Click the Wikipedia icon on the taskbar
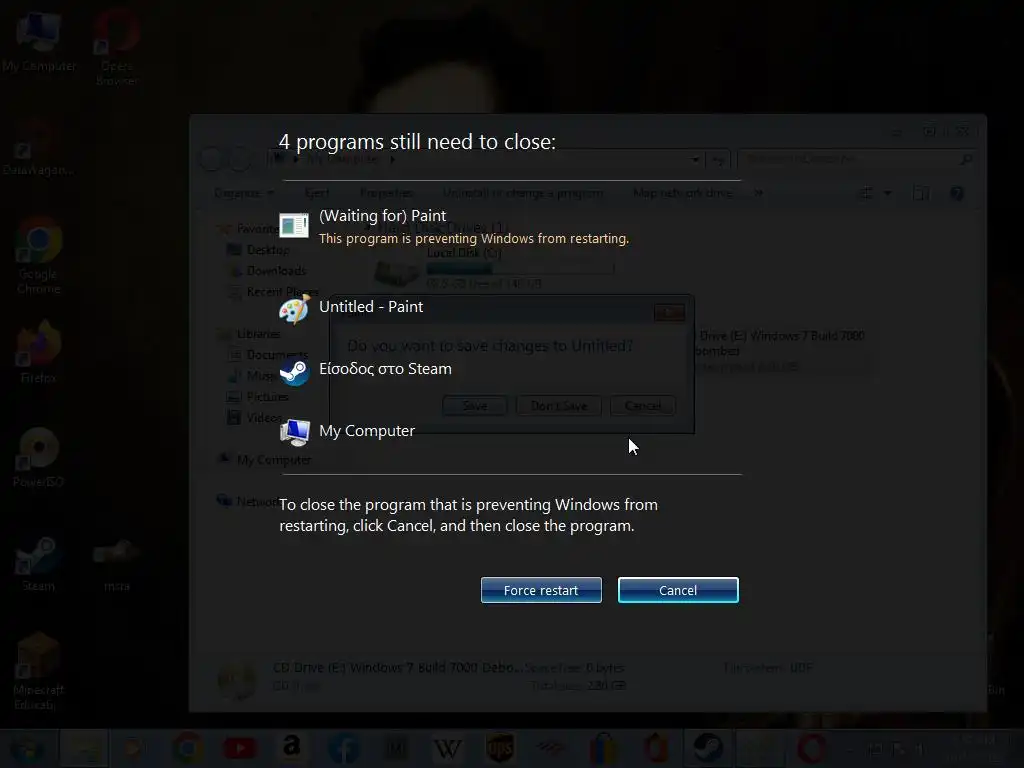This screenshot has width=1024, height=768. (x=447, y=748)
